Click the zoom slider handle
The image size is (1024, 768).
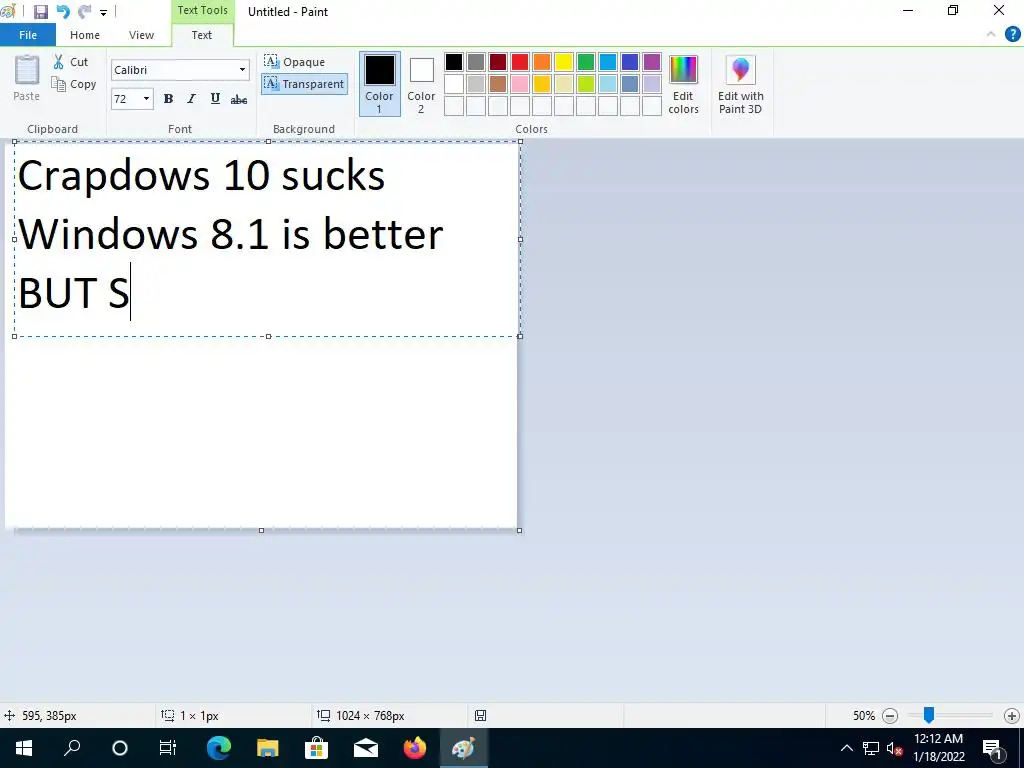[x=929, y=715]
